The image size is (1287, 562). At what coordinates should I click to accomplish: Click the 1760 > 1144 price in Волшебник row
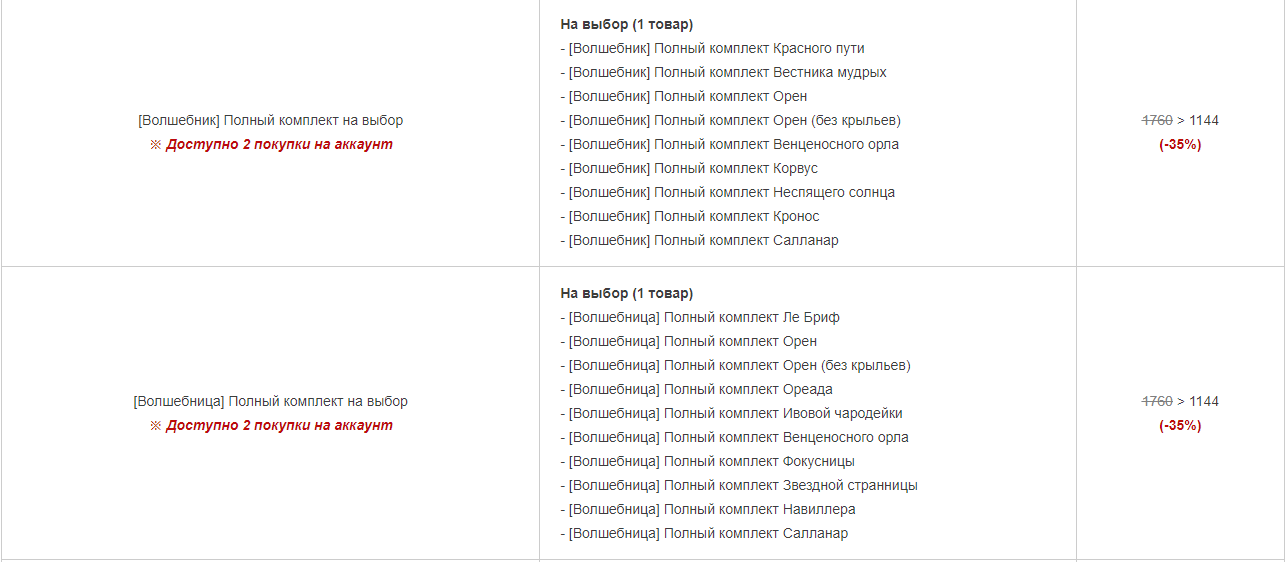[1180, 120]
